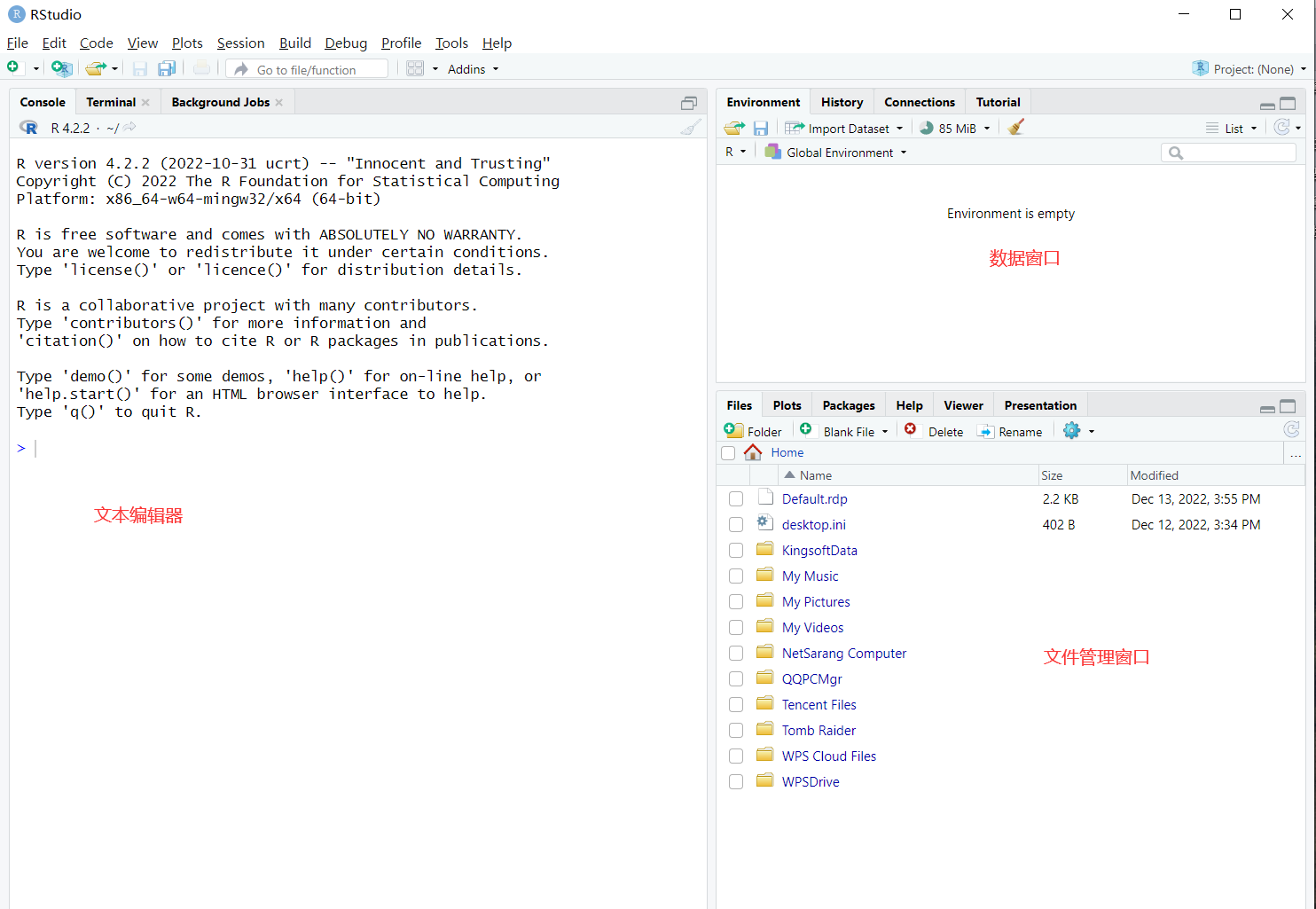The width and height of the screenshot is (1316, 909).
Task: Tick the checkbox for desktop.ini
Action: tap(736, 525)
